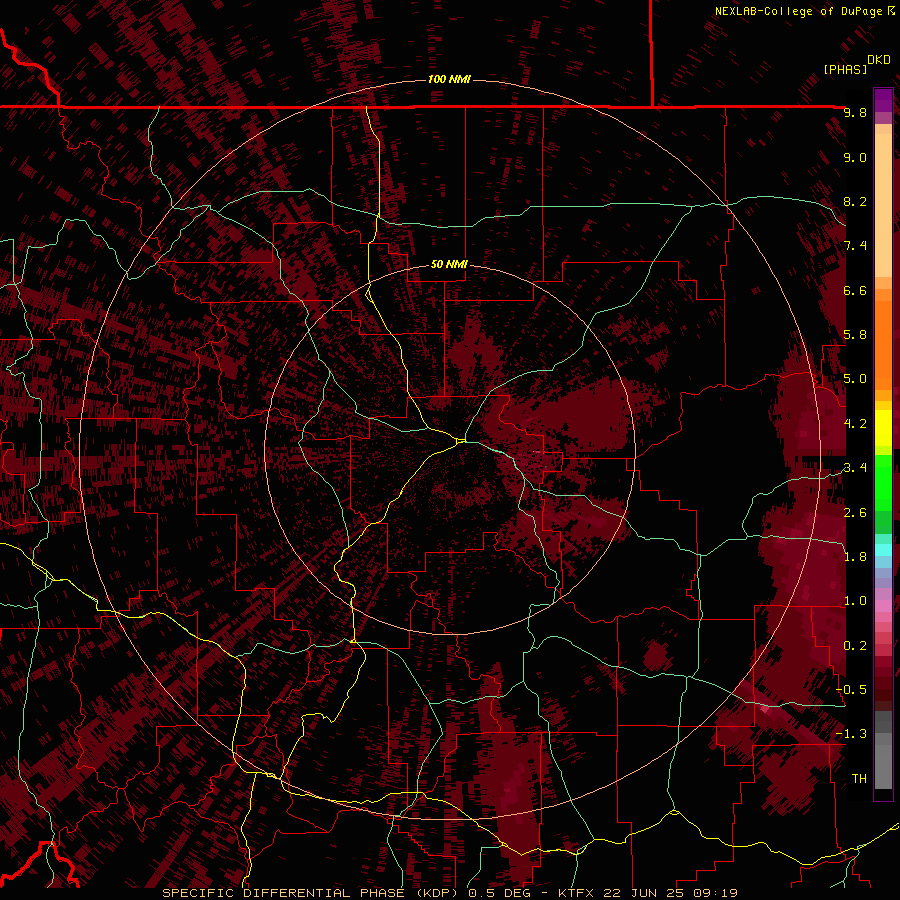Screen dimensions: 900x900
Task: Click the 7.4 value on the scale
Action: tap(855, 246)
